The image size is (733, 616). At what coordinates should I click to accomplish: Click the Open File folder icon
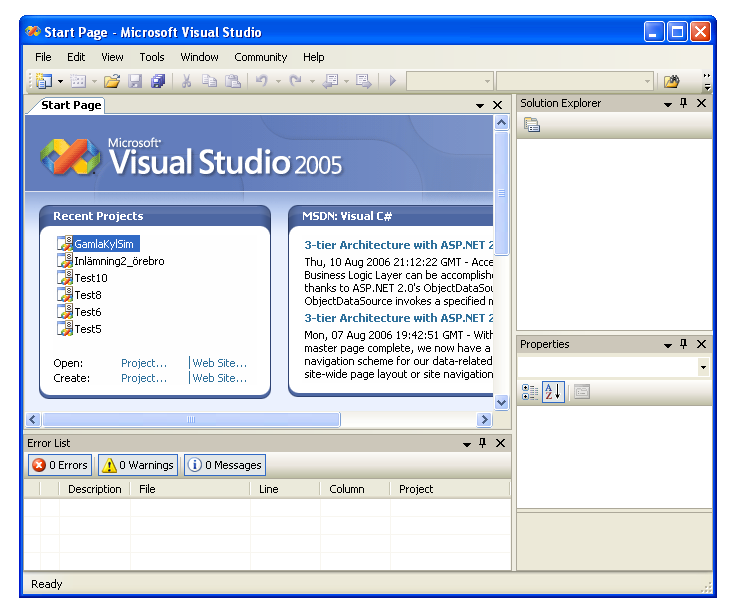coord(112,81)
